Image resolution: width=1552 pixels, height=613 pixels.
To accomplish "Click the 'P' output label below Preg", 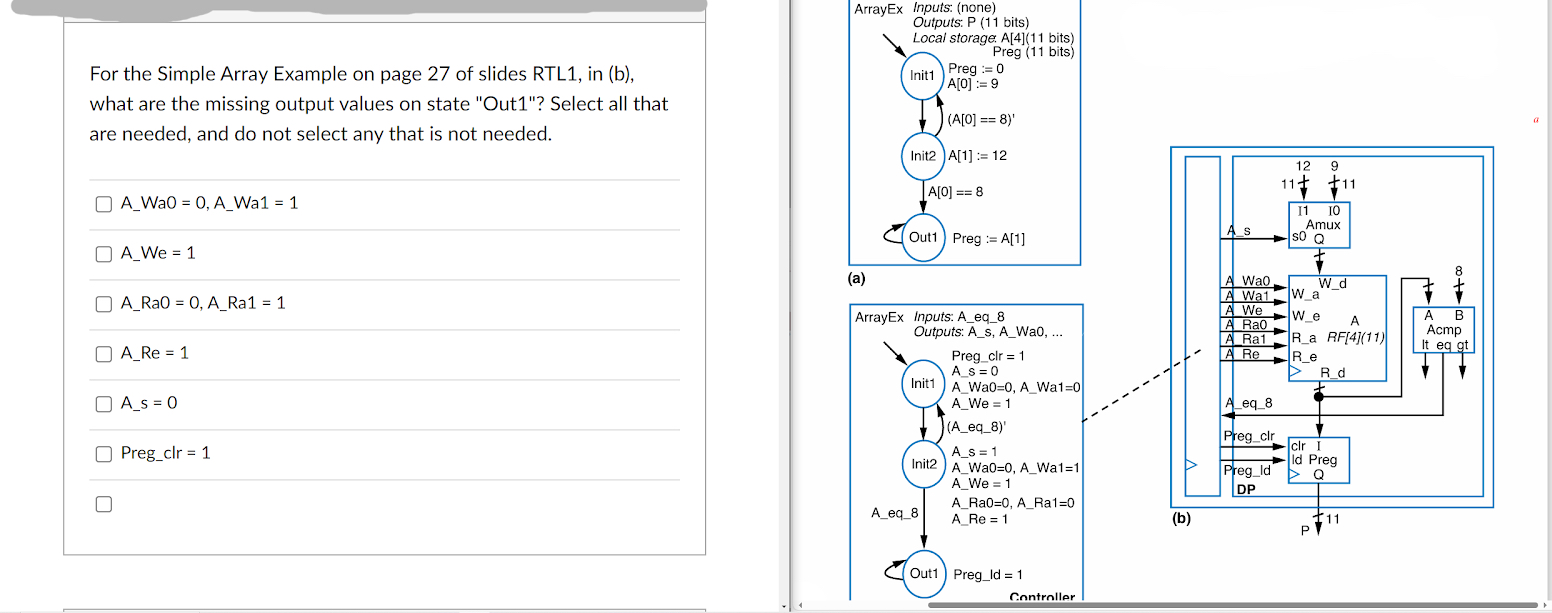I will coord(1305,530).
